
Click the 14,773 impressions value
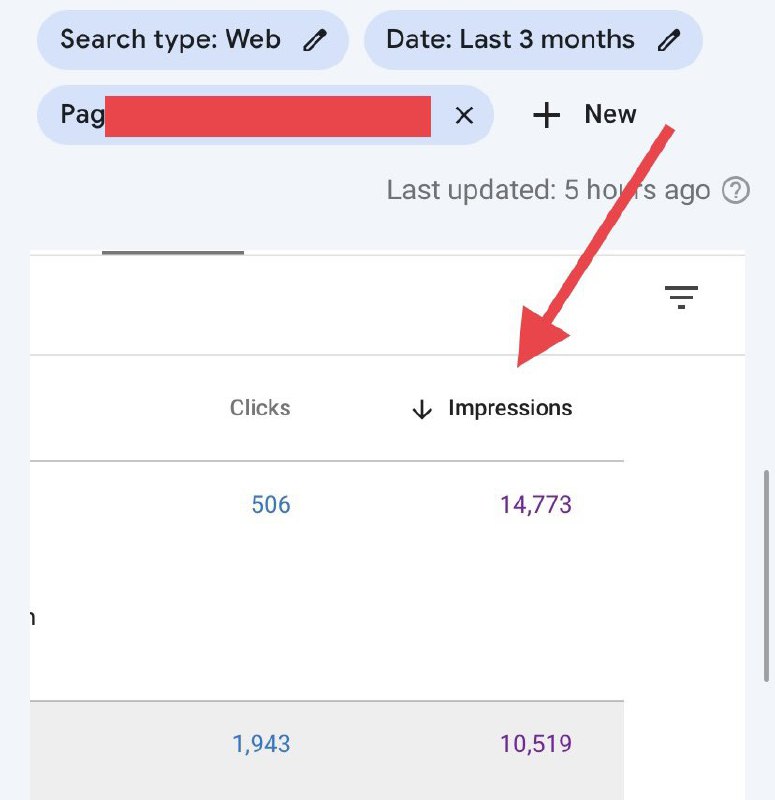[x=536, y=505]
